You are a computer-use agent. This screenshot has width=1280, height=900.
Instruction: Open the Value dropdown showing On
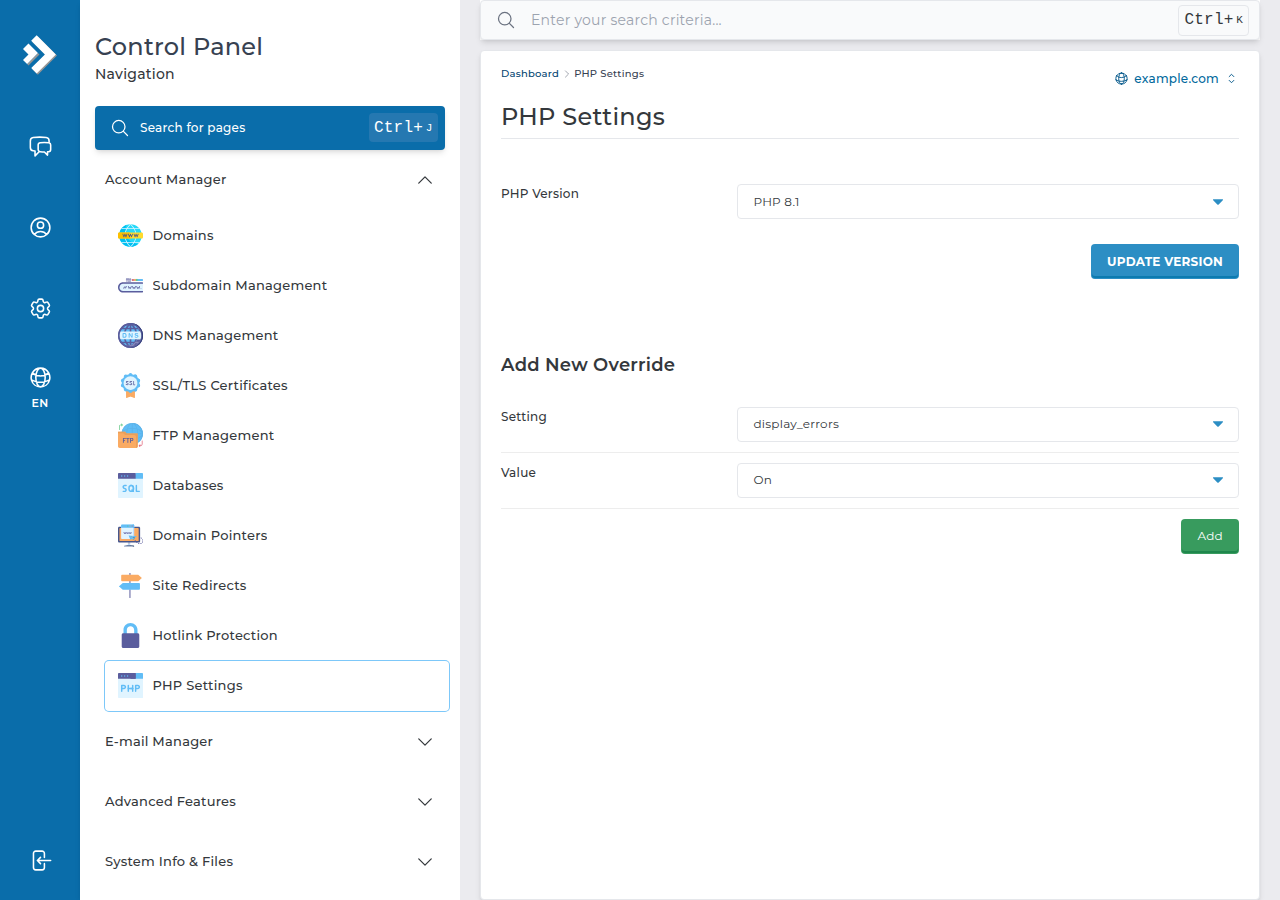click(987, 480)
